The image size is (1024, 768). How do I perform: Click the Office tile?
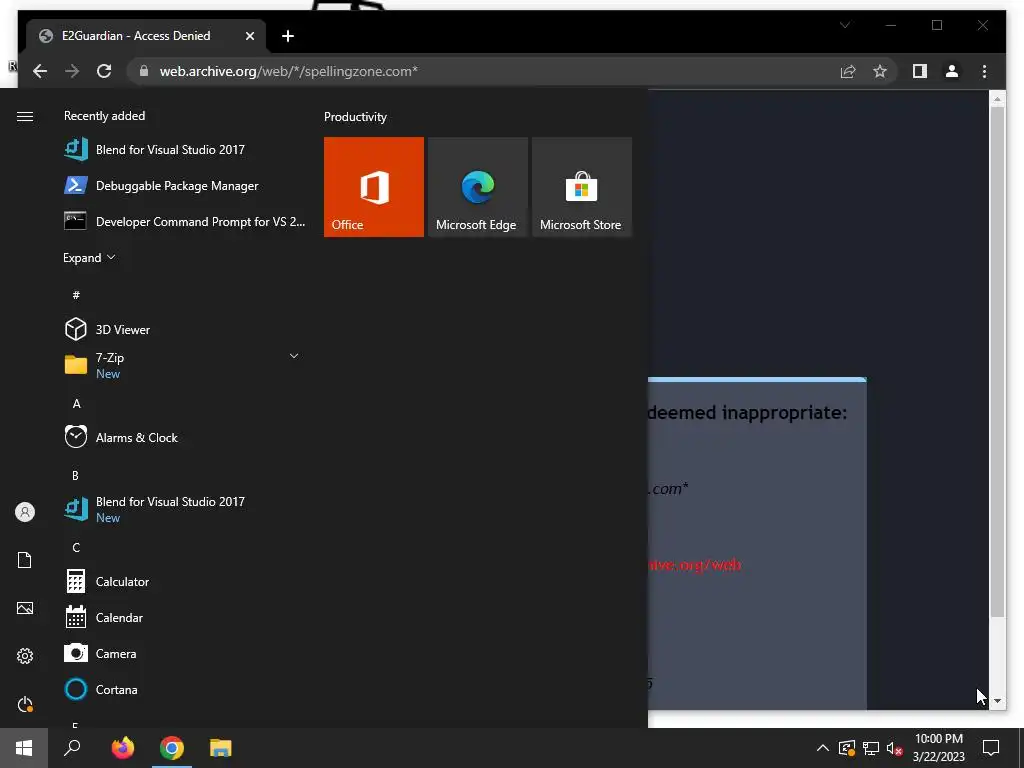coord(374,187)
